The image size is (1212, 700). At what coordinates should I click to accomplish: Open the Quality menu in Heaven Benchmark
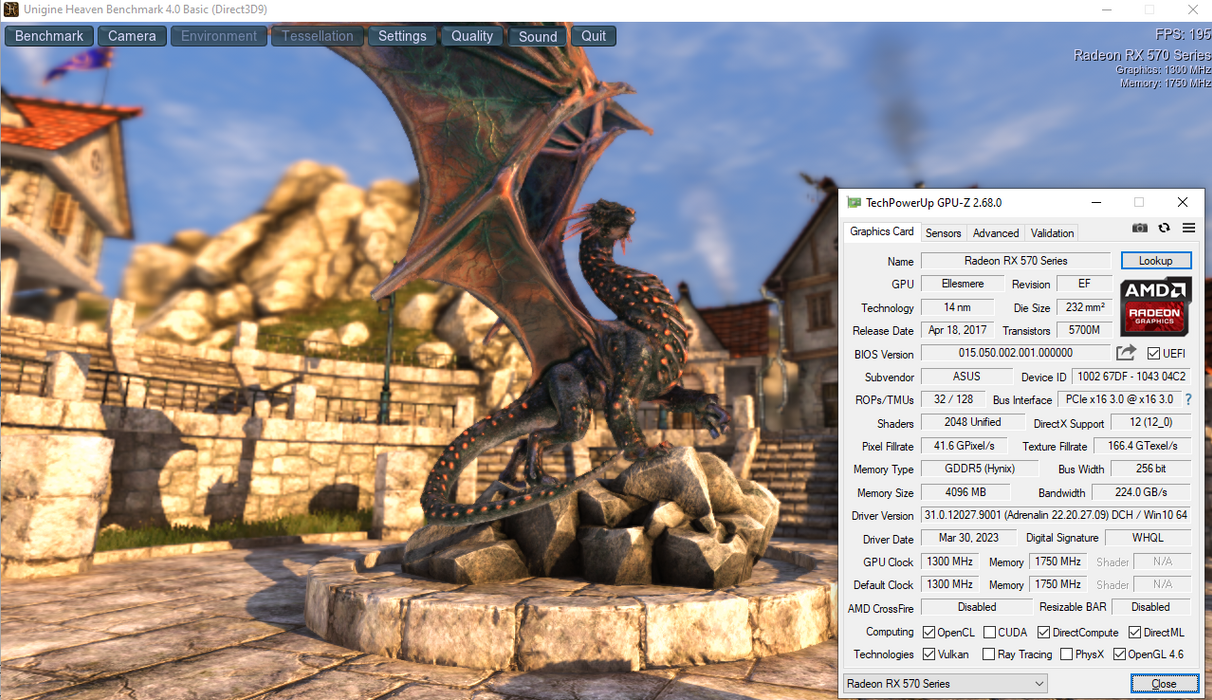point(472,36)
